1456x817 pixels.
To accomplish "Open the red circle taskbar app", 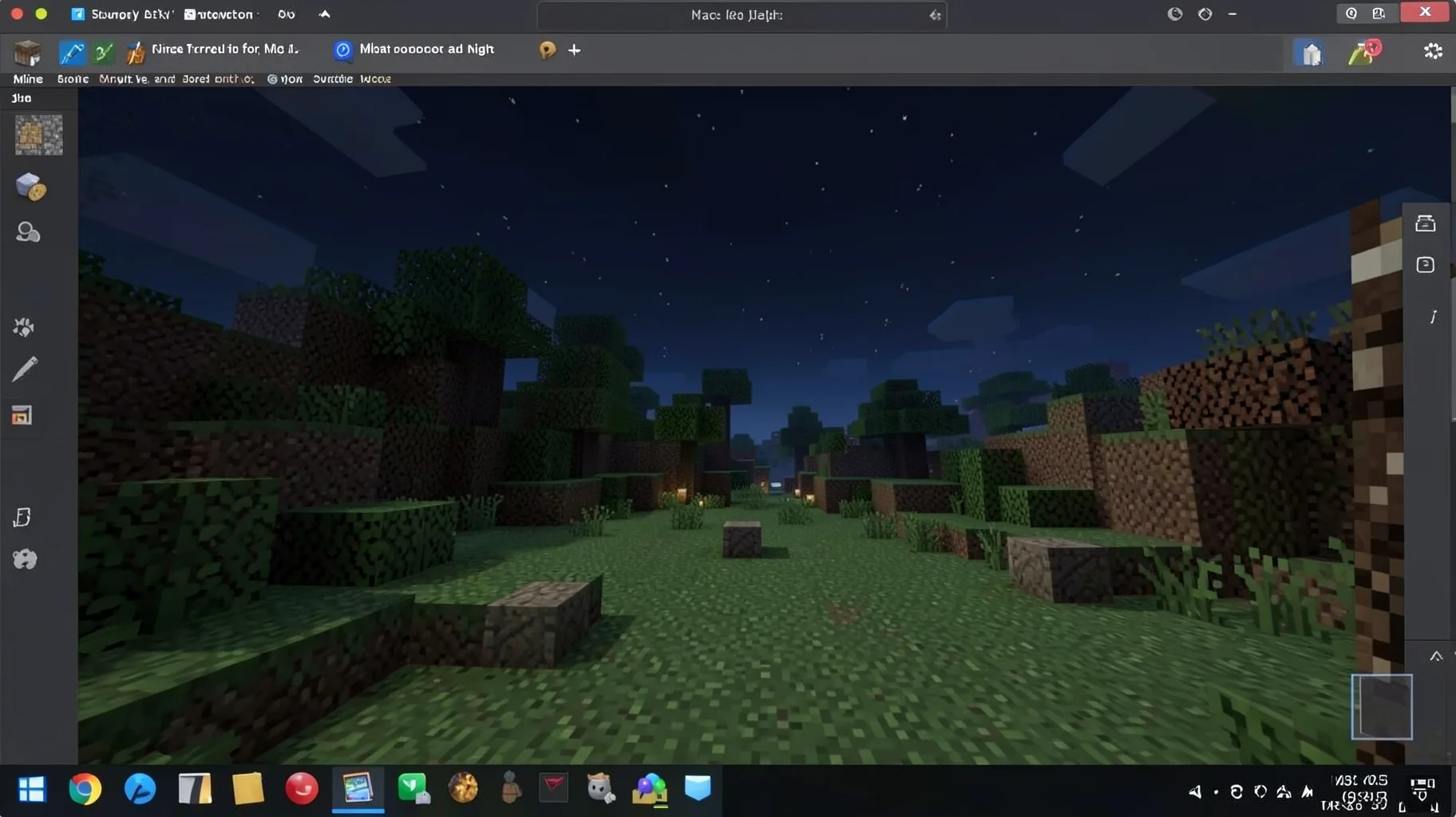I will point(302,788).
